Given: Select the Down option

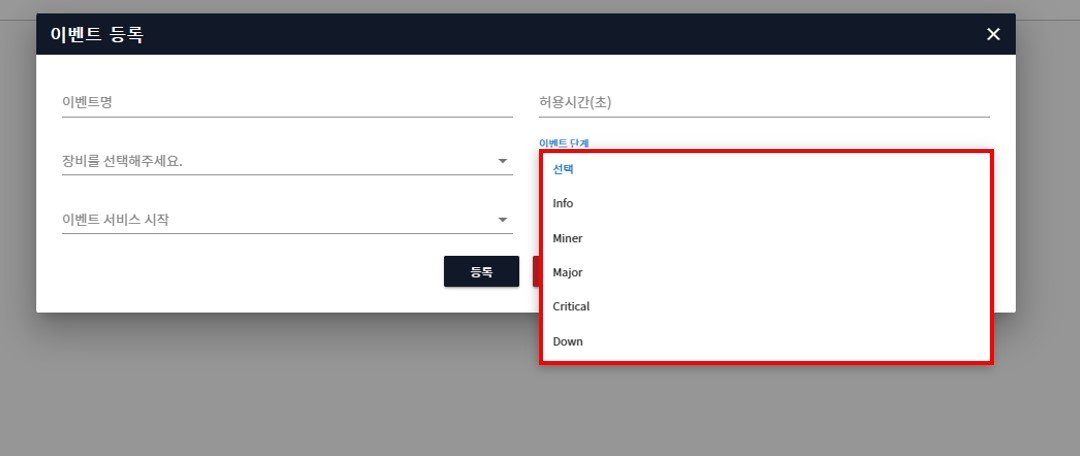Looking at the screenshot, I should coord(567,341).
